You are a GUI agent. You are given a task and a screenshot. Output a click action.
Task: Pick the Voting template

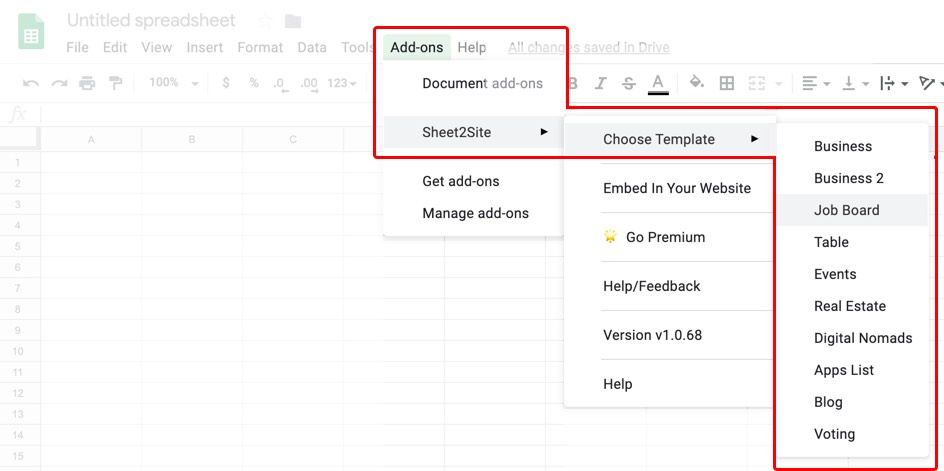coord(834,434)
